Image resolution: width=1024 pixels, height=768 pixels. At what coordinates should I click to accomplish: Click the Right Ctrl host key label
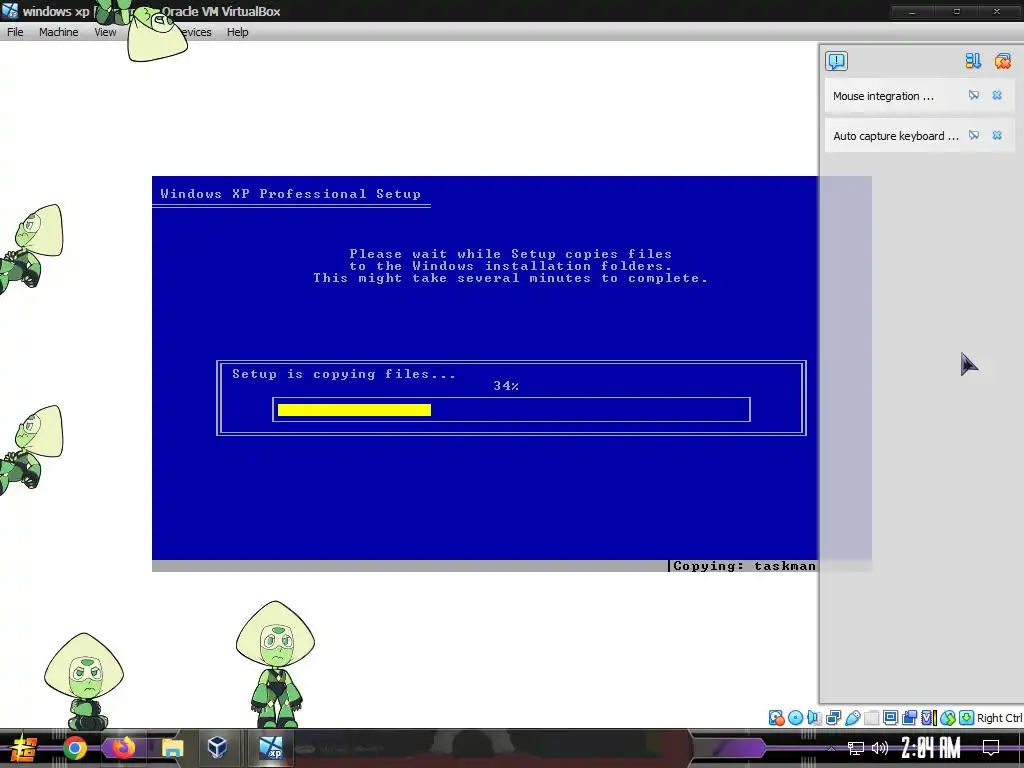click(x=1000, y=718)
